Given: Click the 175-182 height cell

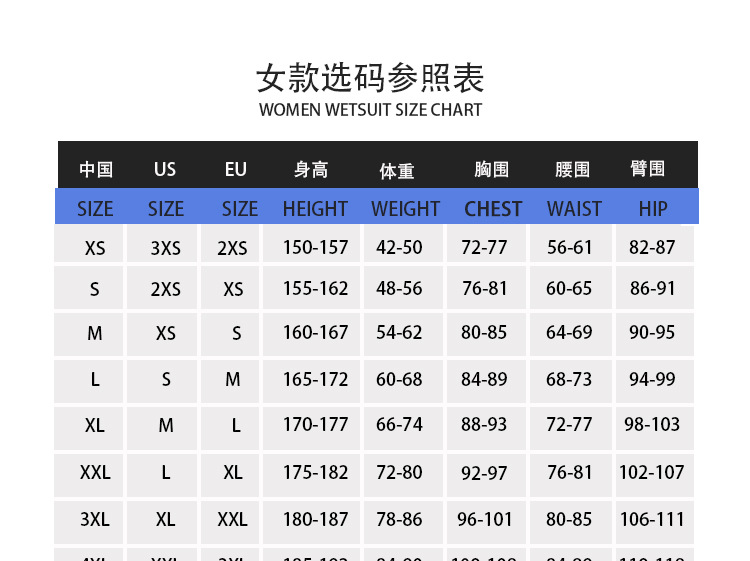Looking at the screenshot, I should [x=315, y=472].
